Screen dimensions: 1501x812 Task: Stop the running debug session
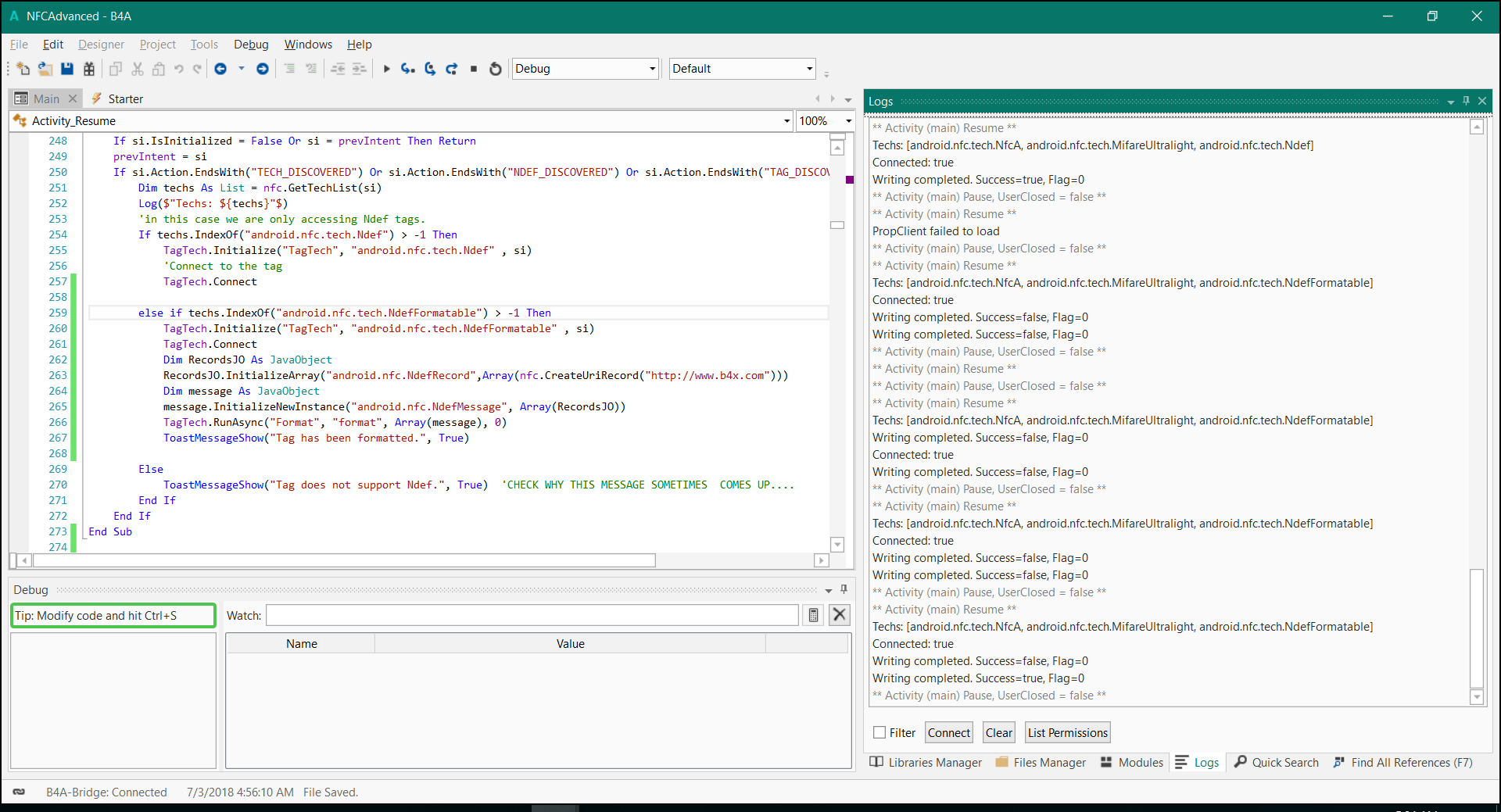tap(474, 69)
